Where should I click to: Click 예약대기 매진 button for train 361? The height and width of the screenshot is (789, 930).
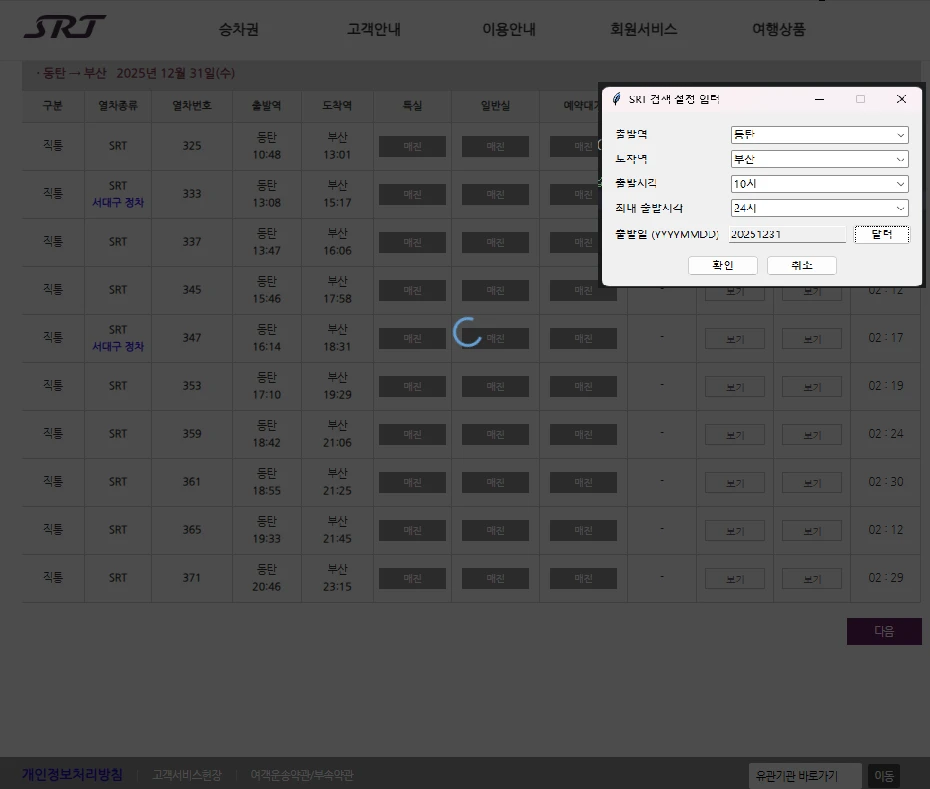(583, 482)
